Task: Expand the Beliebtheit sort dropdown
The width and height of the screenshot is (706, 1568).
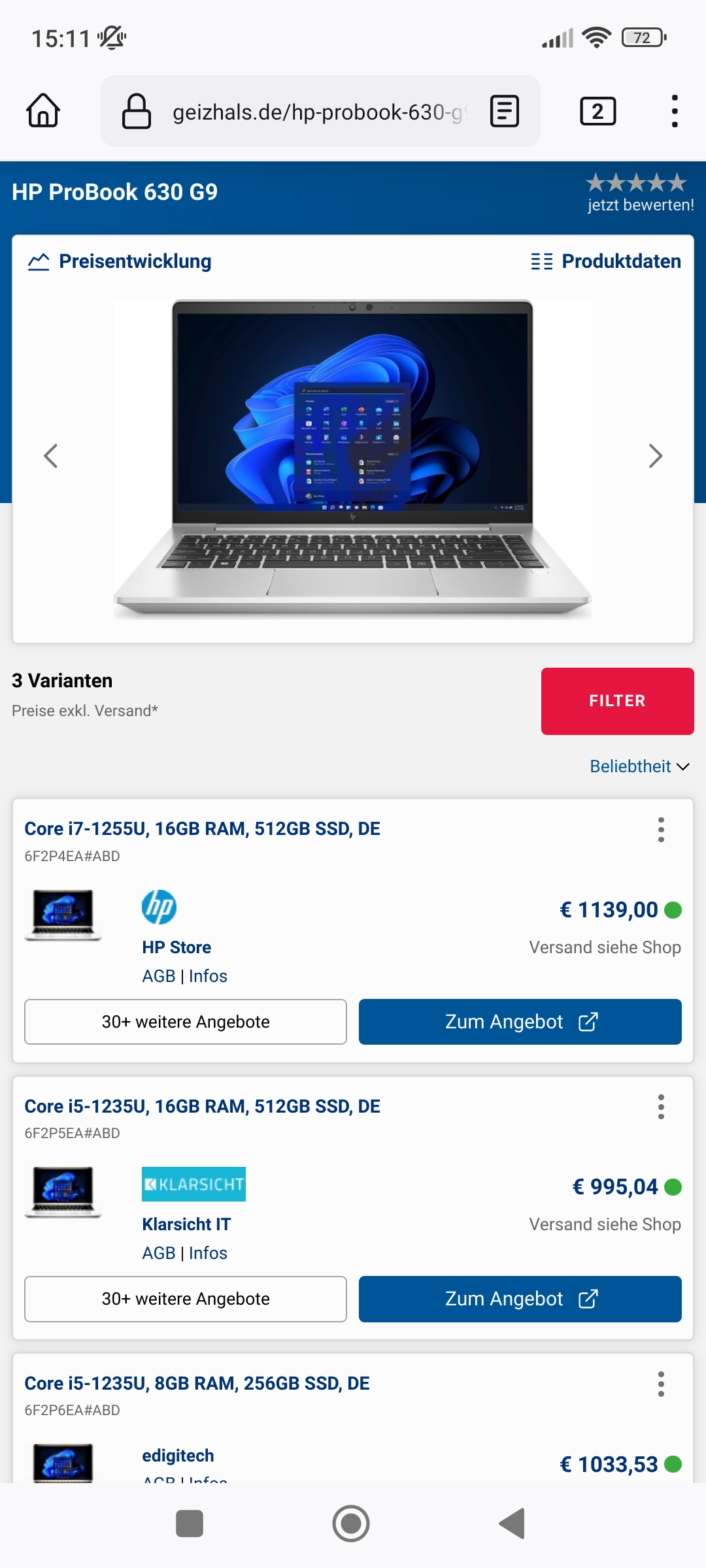Action: [639, 766]
